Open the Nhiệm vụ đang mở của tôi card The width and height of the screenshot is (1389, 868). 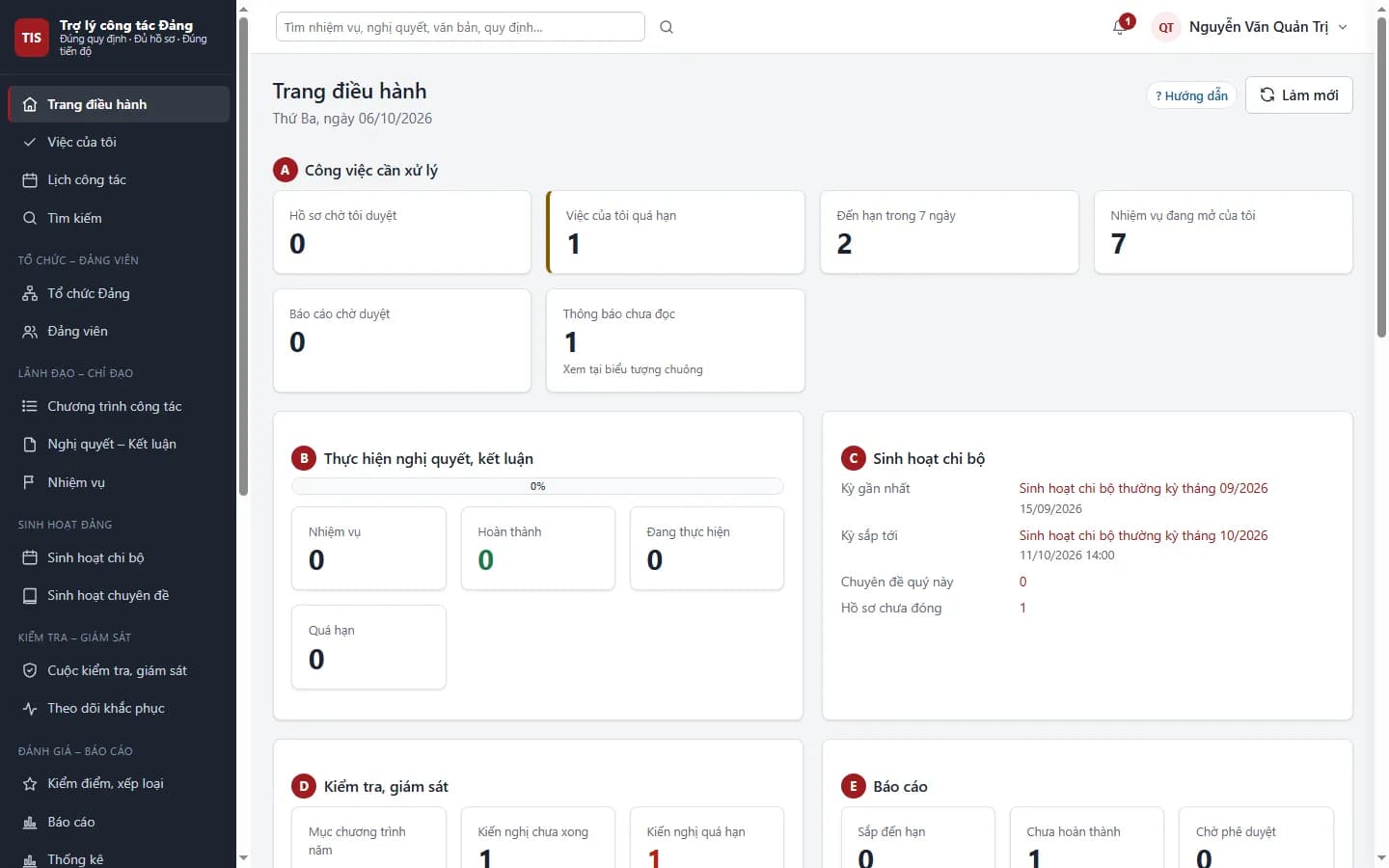click(1223, 231)
